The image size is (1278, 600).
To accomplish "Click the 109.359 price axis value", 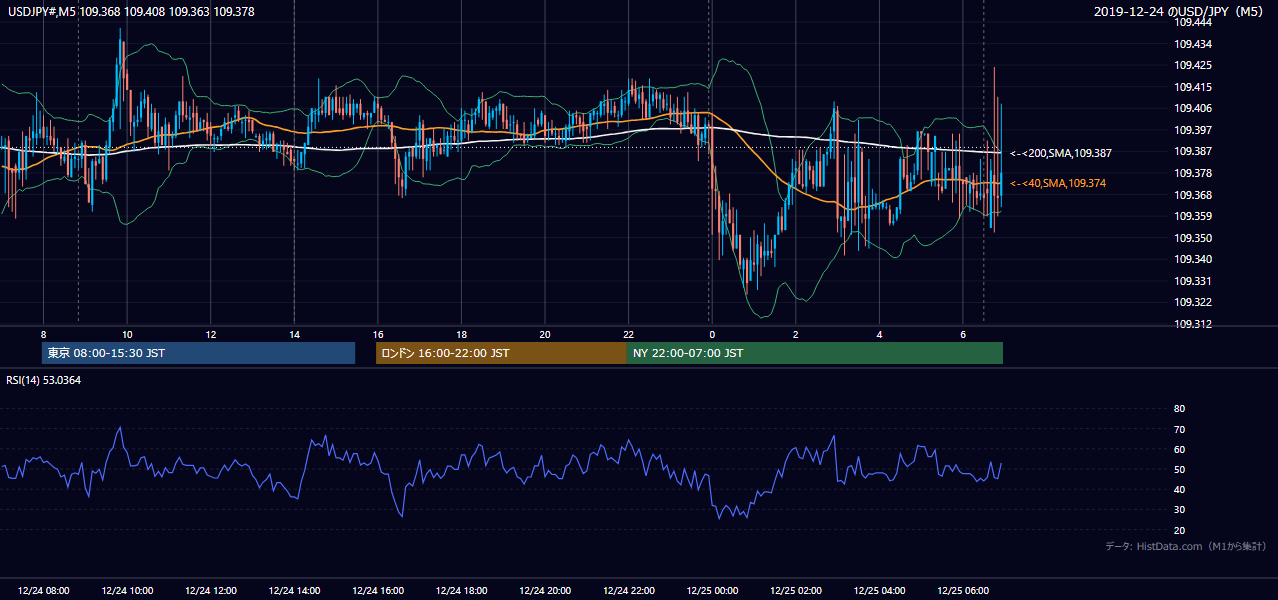I will pyautogui.click(x=1193, y=216).
